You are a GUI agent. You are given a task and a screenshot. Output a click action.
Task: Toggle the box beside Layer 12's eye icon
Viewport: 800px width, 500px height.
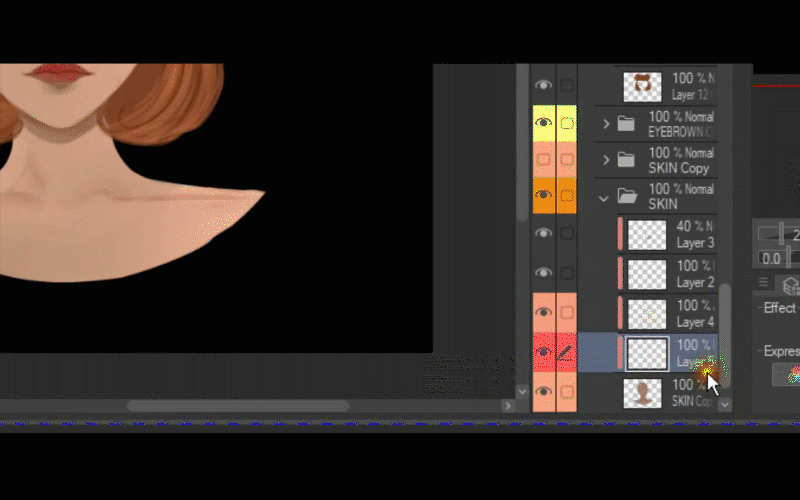pos(566,85)
